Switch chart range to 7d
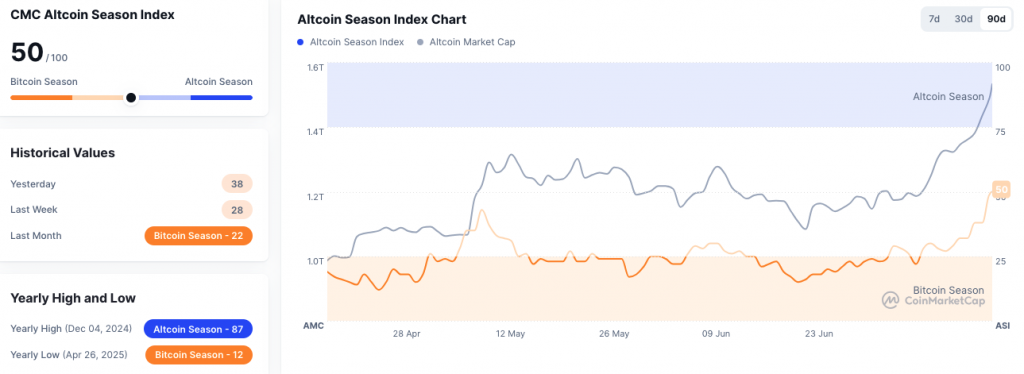 934,19
